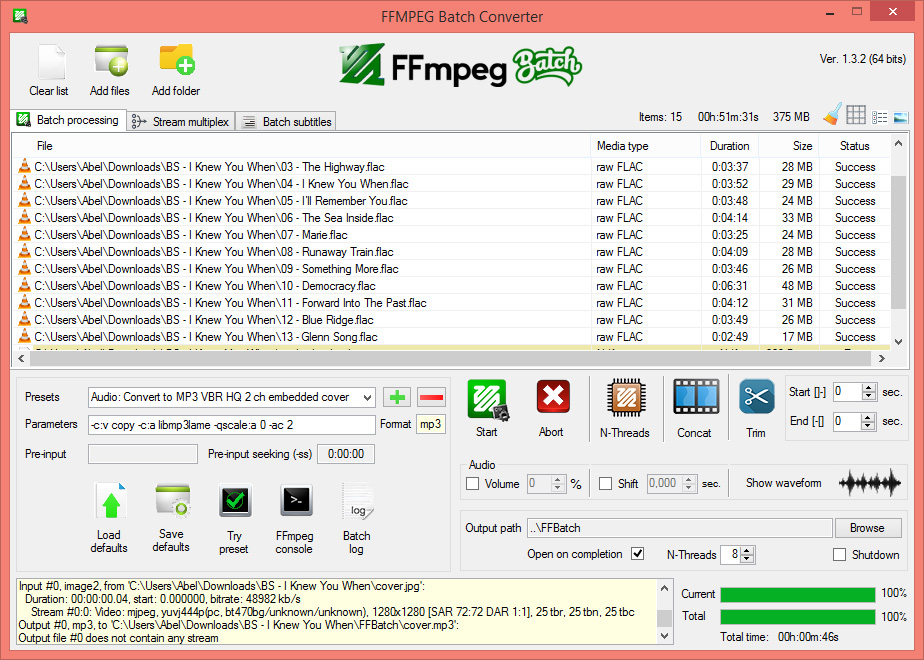
Task: Switch to the Batch subtitles tab
Action: tap(288, 121)
